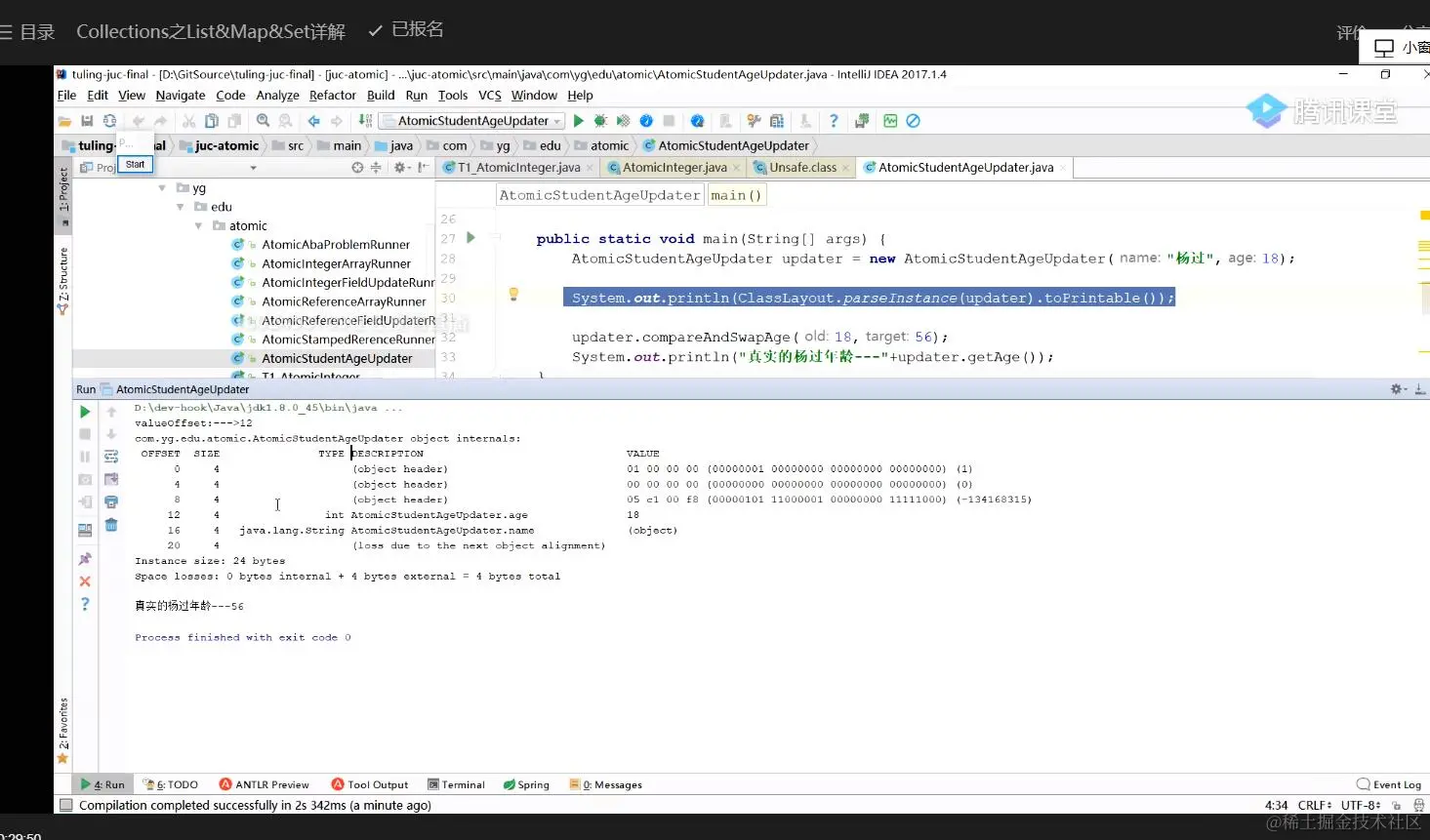Screen dimensions: 1430x840
Task: Click the blue crossed circle toolbar icon
Action: coord(914,121)
